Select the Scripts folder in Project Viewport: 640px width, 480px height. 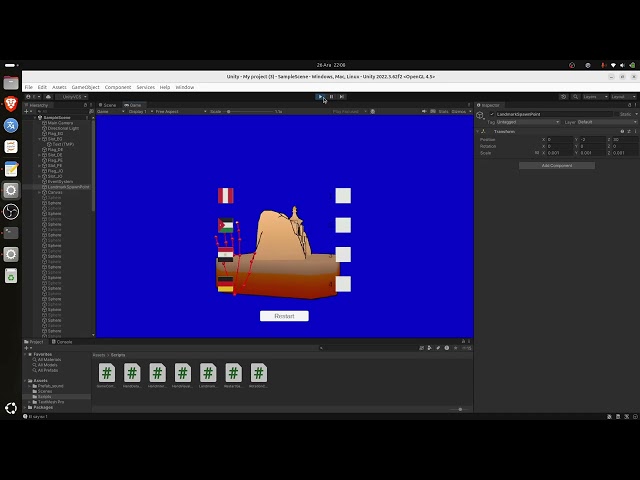[x=44, y=397]
